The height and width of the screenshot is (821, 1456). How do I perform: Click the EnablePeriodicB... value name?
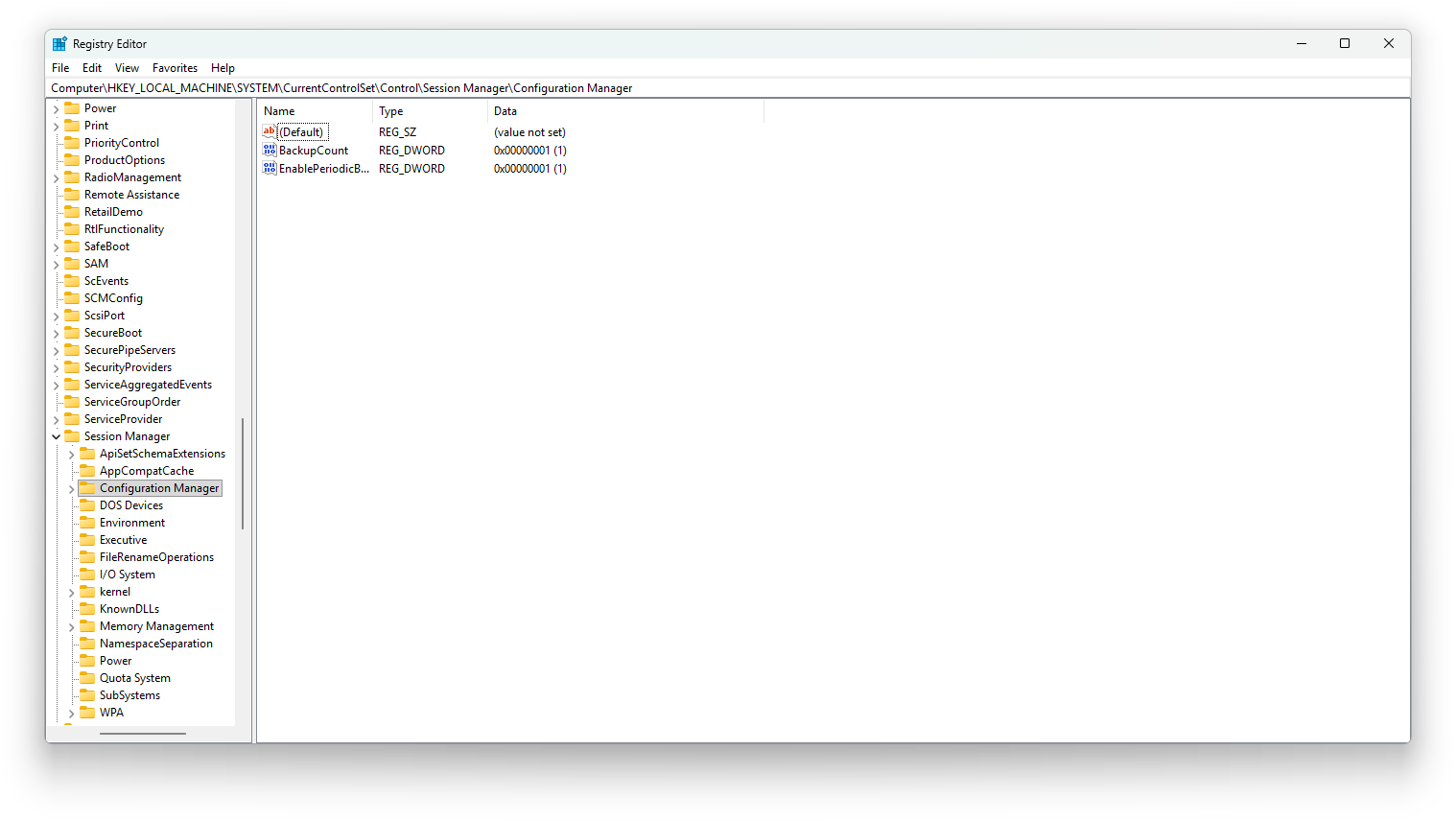(x=324, y=169)
